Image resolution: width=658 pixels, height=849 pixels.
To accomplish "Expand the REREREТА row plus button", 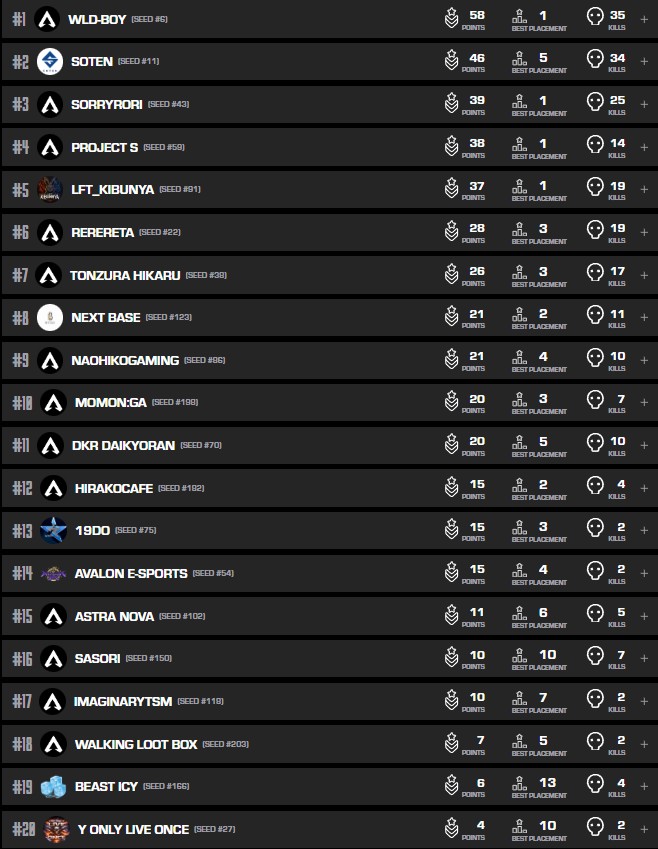I will click(644, 232).
